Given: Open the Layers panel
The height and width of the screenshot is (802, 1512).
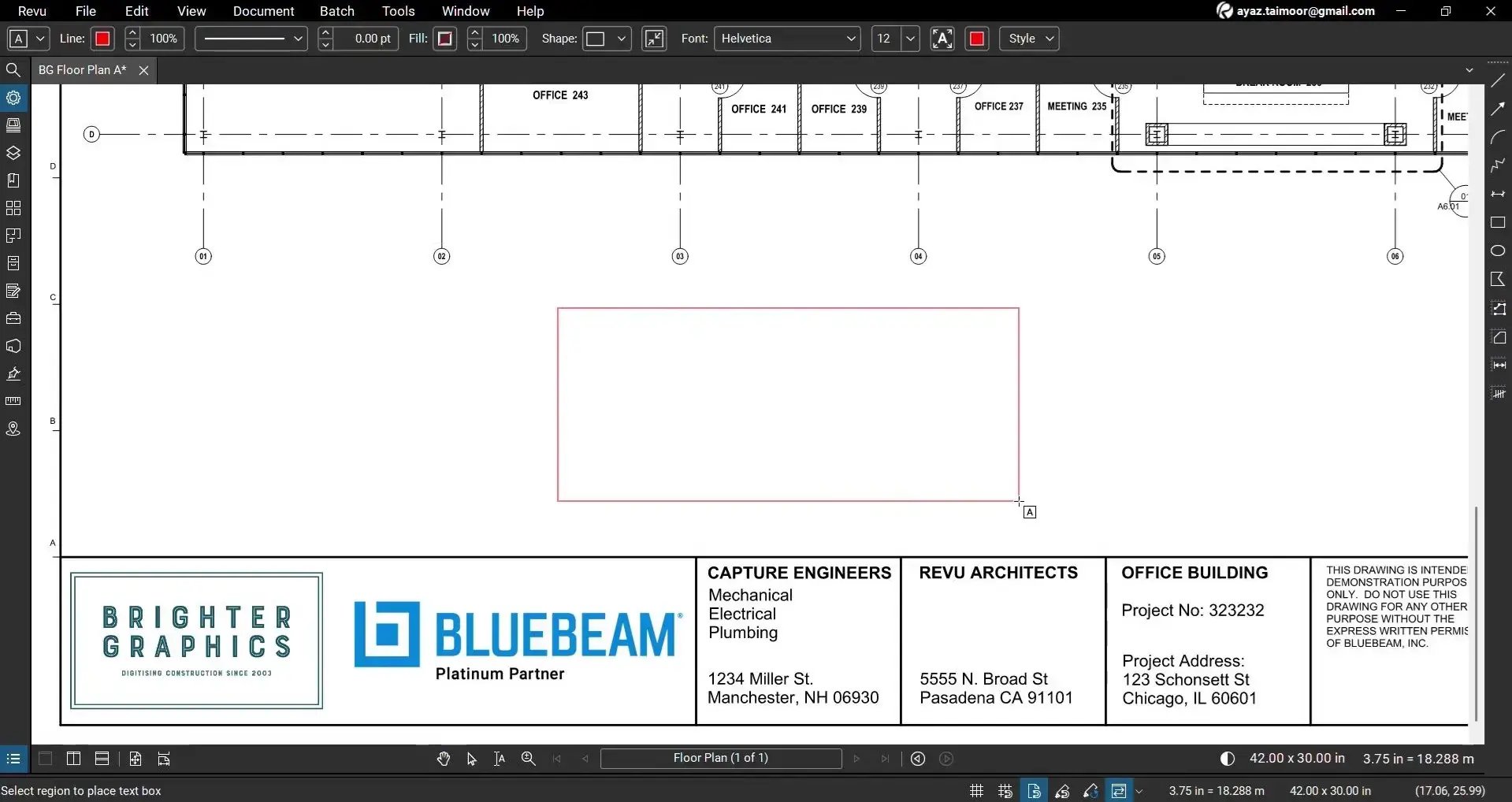Looking at the screenshot, I should point(13,152).
